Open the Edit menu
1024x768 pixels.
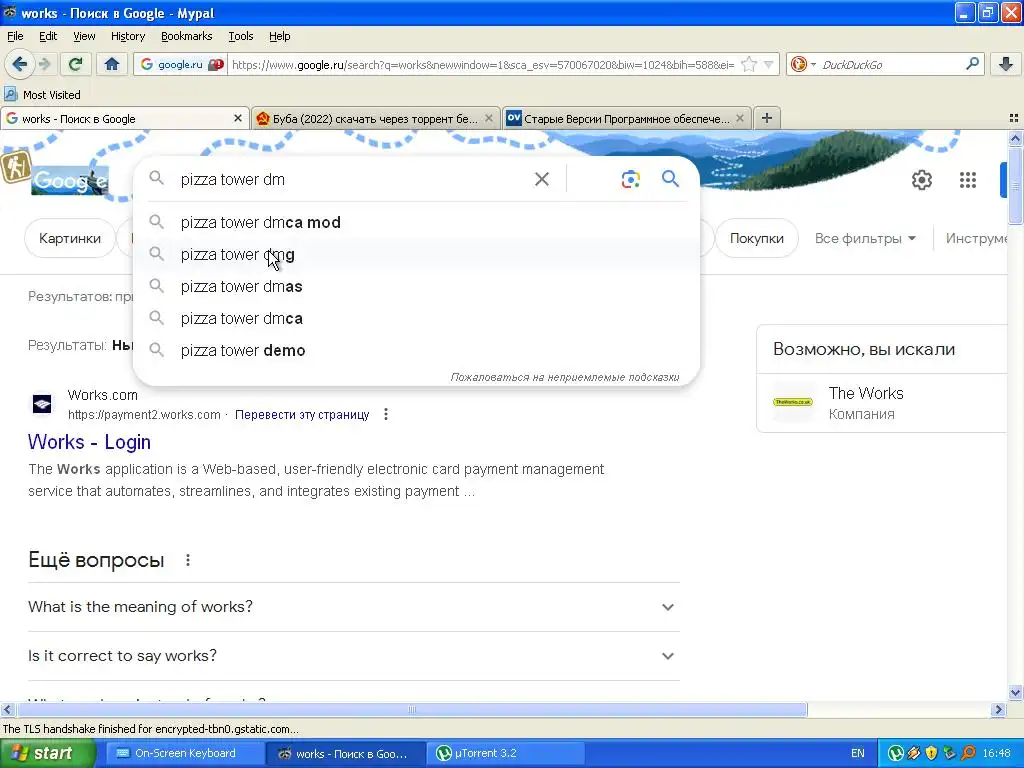click(48, 36)
